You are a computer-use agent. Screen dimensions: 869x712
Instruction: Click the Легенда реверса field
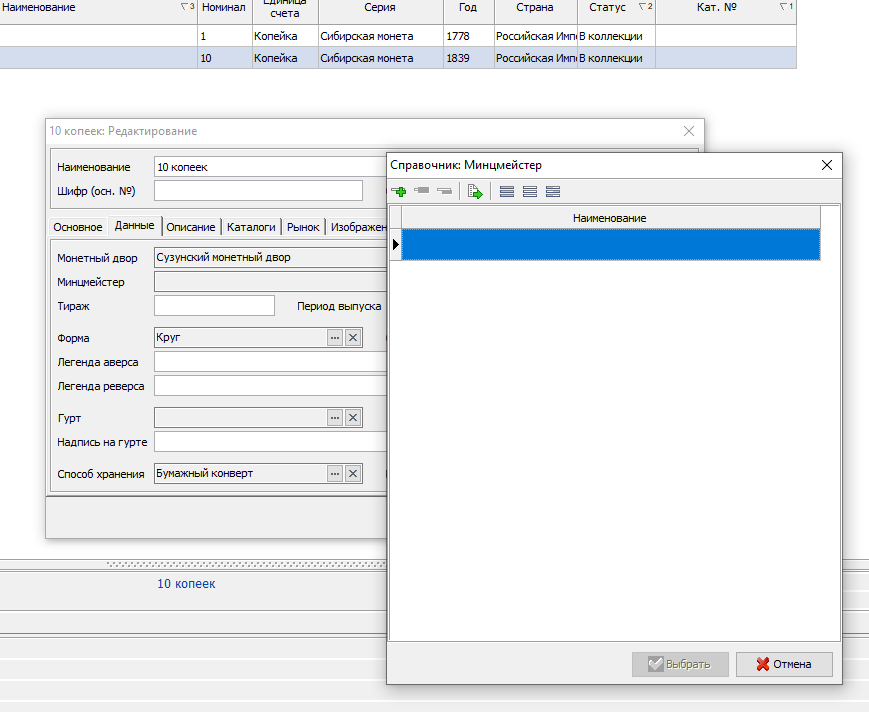tap(270, 386)
